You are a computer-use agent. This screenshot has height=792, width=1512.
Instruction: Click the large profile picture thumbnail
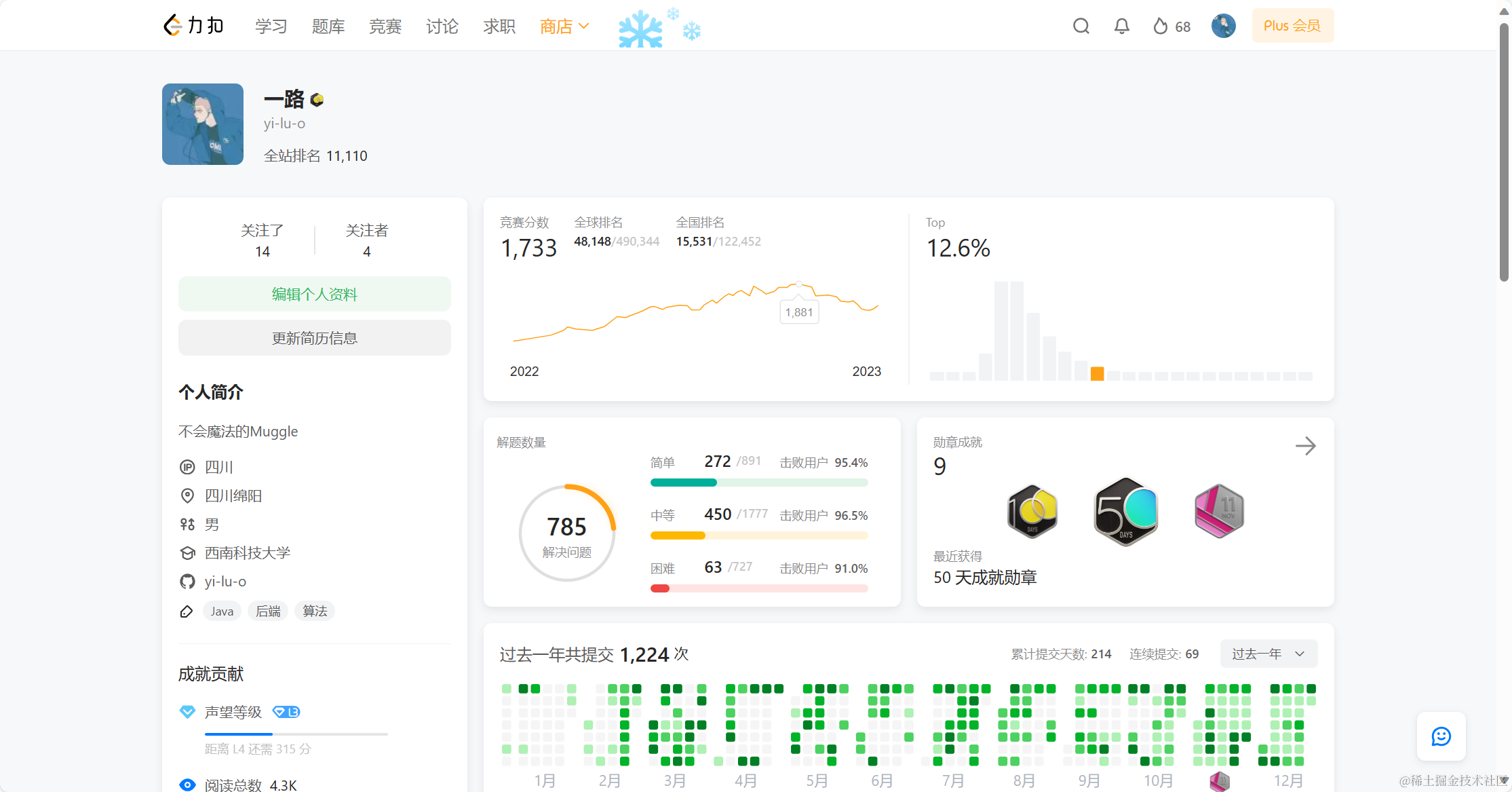coord(203,124)
